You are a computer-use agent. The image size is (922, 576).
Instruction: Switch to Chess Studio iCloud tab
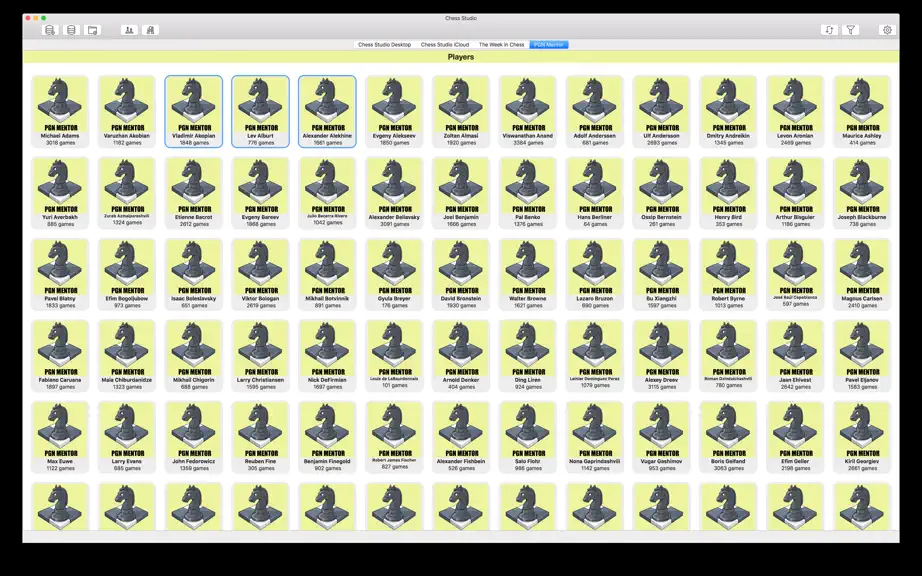point(445,45)
